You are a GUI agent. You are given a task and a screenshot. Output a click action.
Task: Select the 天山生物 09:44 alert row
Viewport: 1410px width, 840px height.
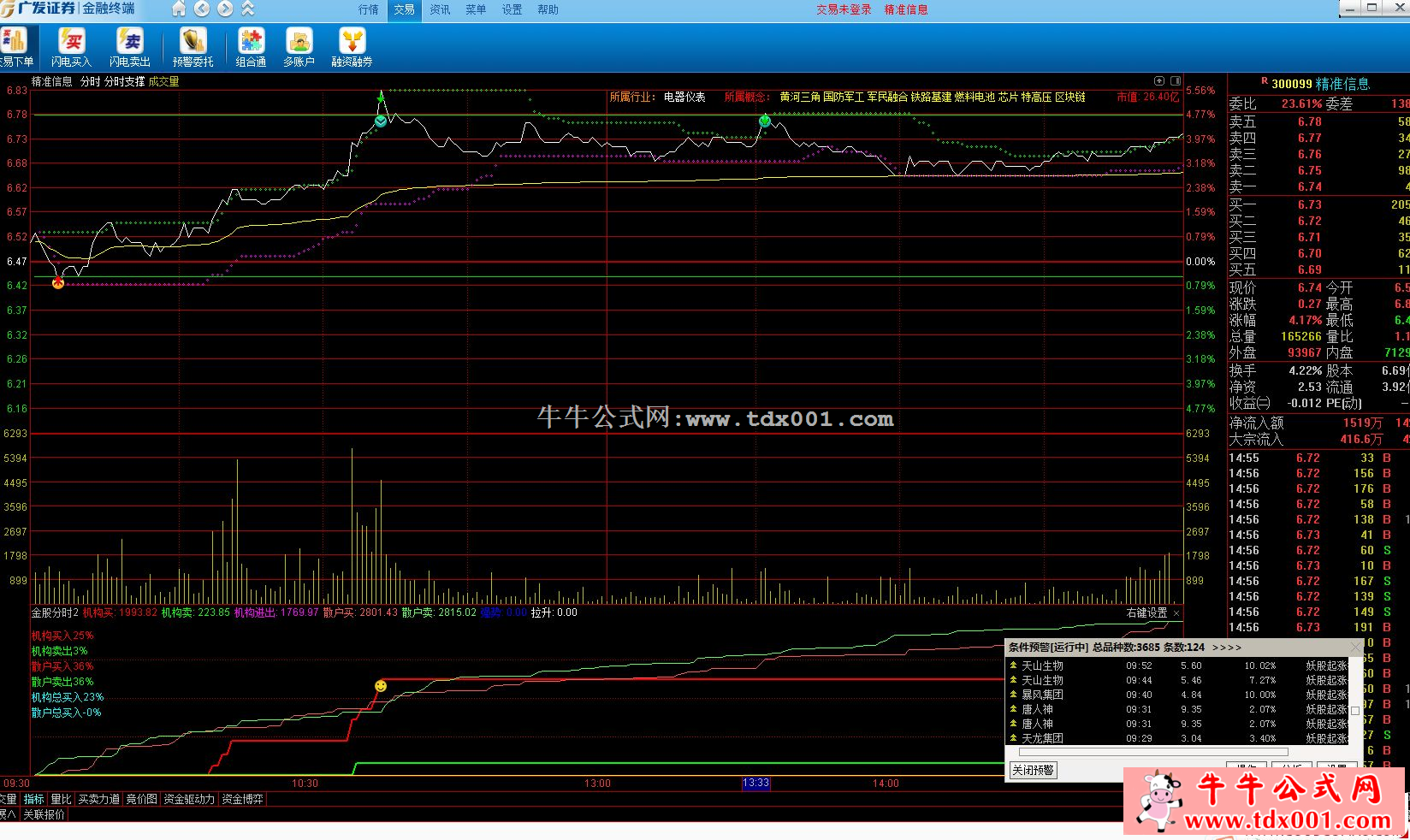point(1177,680)
